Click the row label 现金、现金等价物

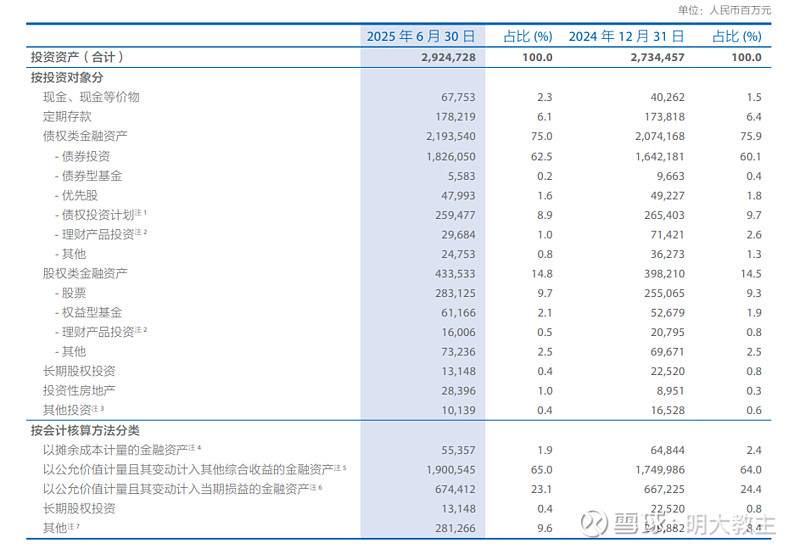pos(91,97)
